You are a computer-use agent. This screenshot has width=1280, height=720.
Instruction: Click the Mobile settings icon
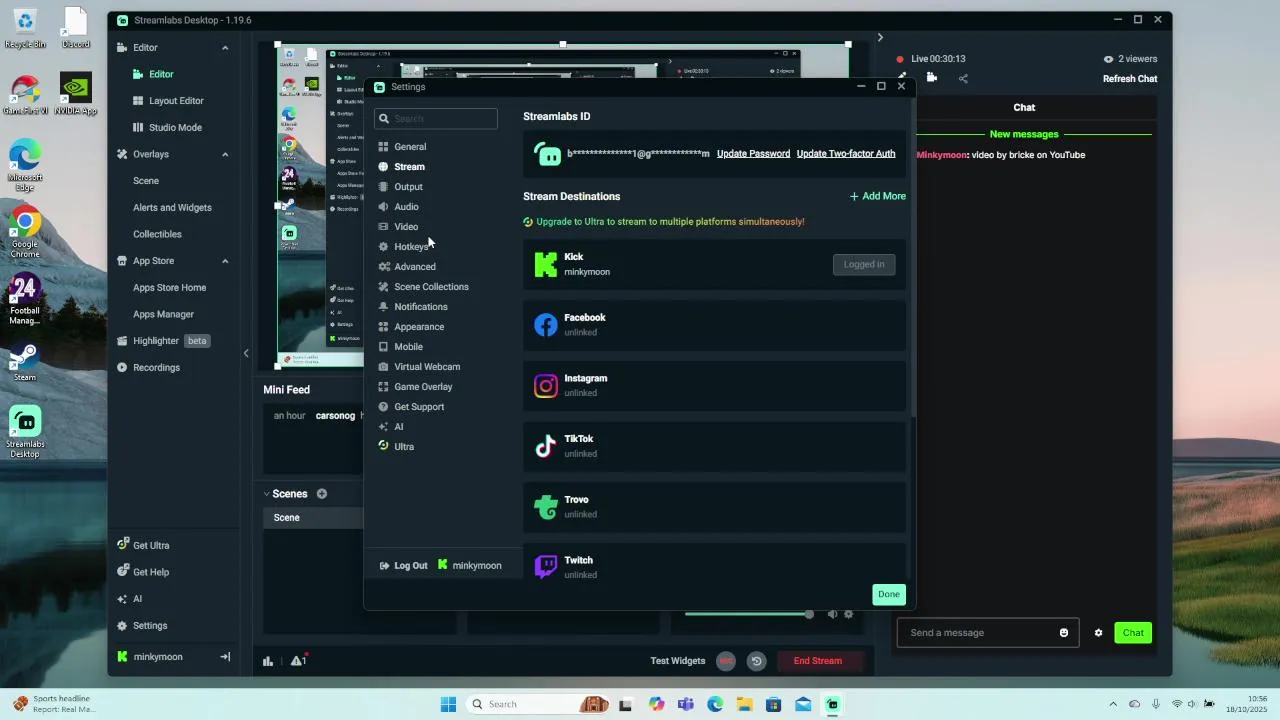tap(383, 347)
